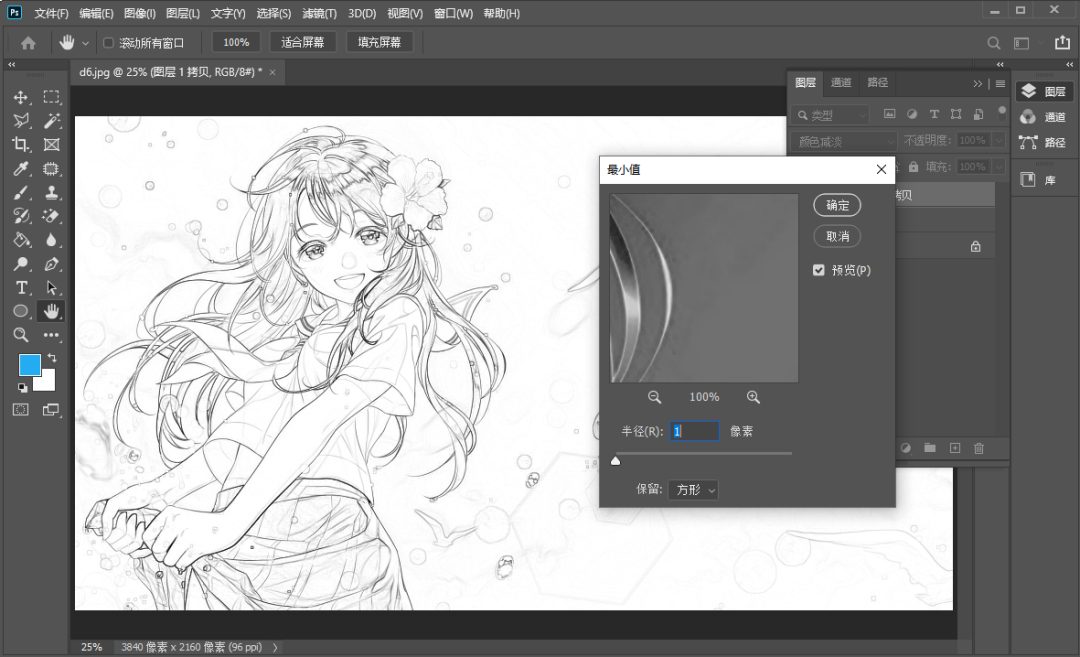Screen dimensions: 1080x657
Task: Switch to the 通道 tab in the panel
Action: click(841, 83)
